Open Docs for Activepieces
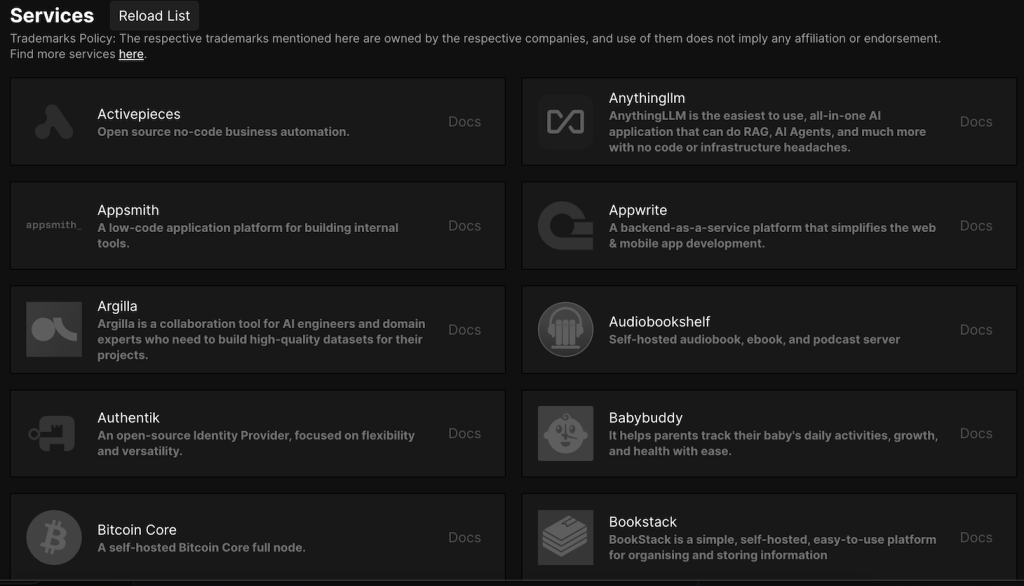The width and height of the screenshot is (1024, 586). pos(464,121)
